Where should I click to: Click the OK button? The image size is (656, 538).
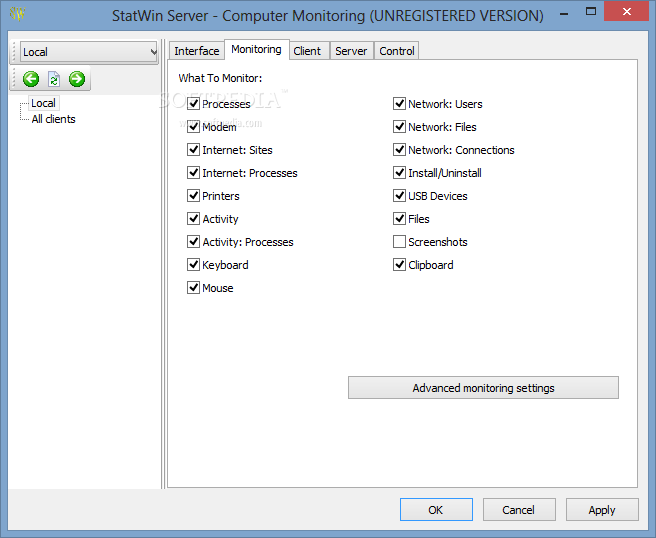(436, 510)
